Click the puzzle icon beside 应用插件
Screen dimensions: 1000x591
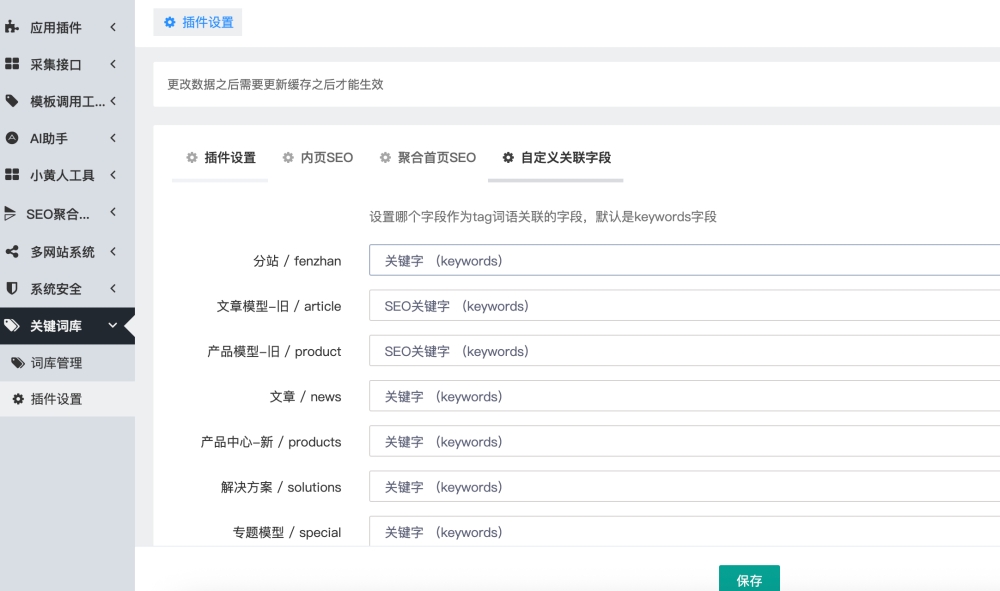(x=12, y=28)
